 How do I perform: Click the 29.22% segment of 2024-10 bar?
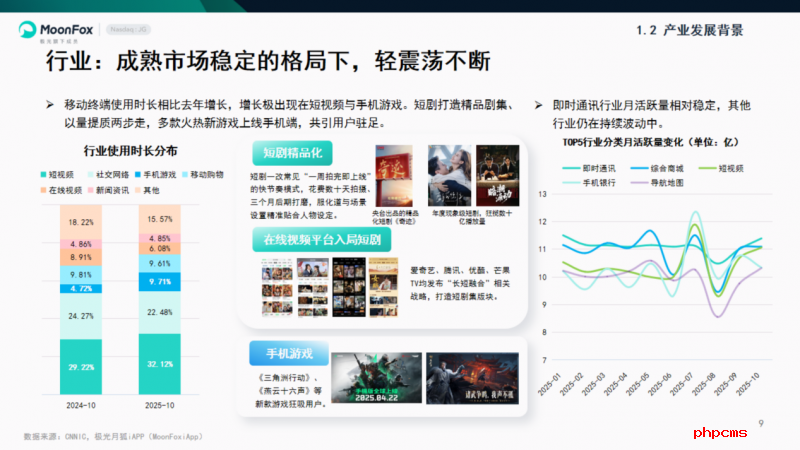point(80,367)
